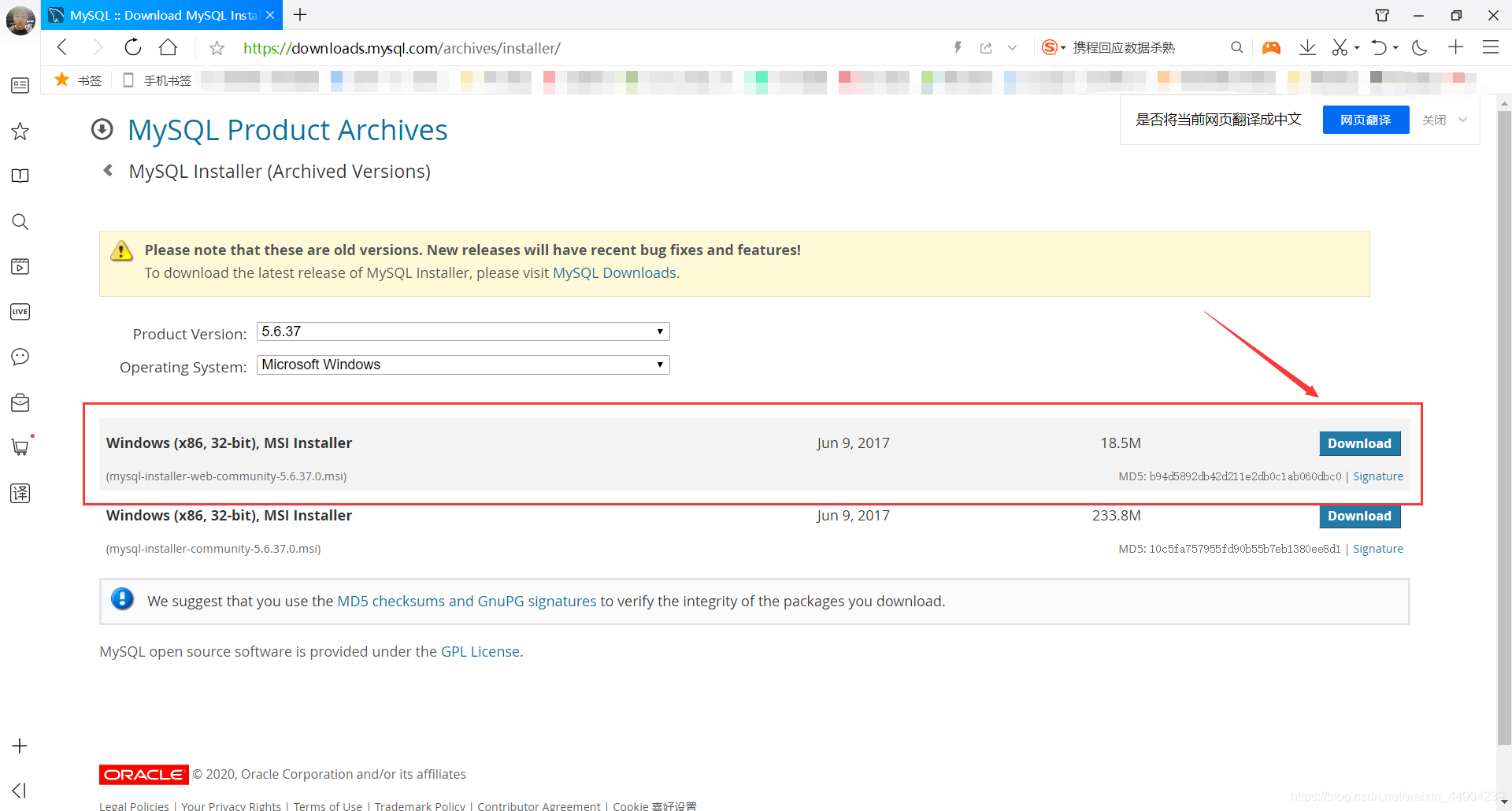
Task: Open the 手机书签 mobile bookmarks
Action: (x=157, y=80)
